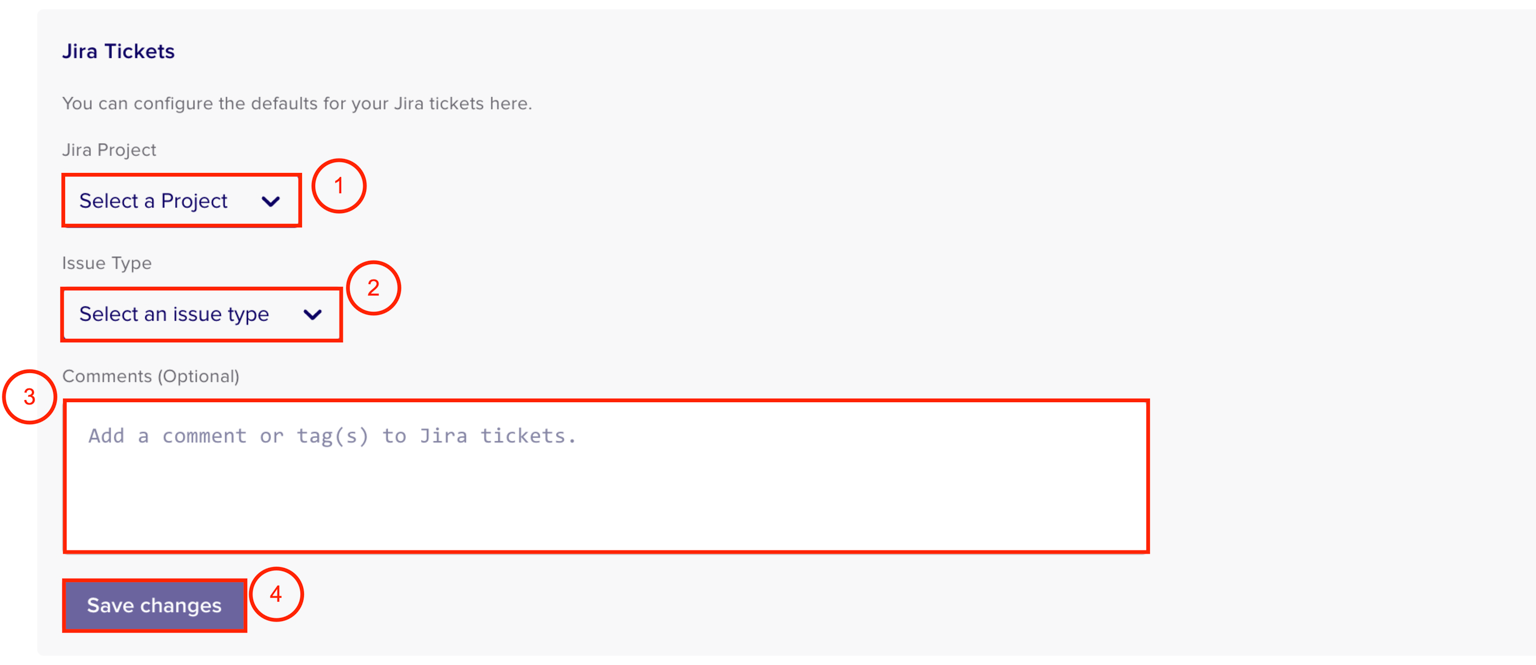Image resolution: width=1536 pixels, height=665 pixels.
Task: Click the chevron in the Issue Type dropdown
Action: pyautogui.click(x=312, y=314)
